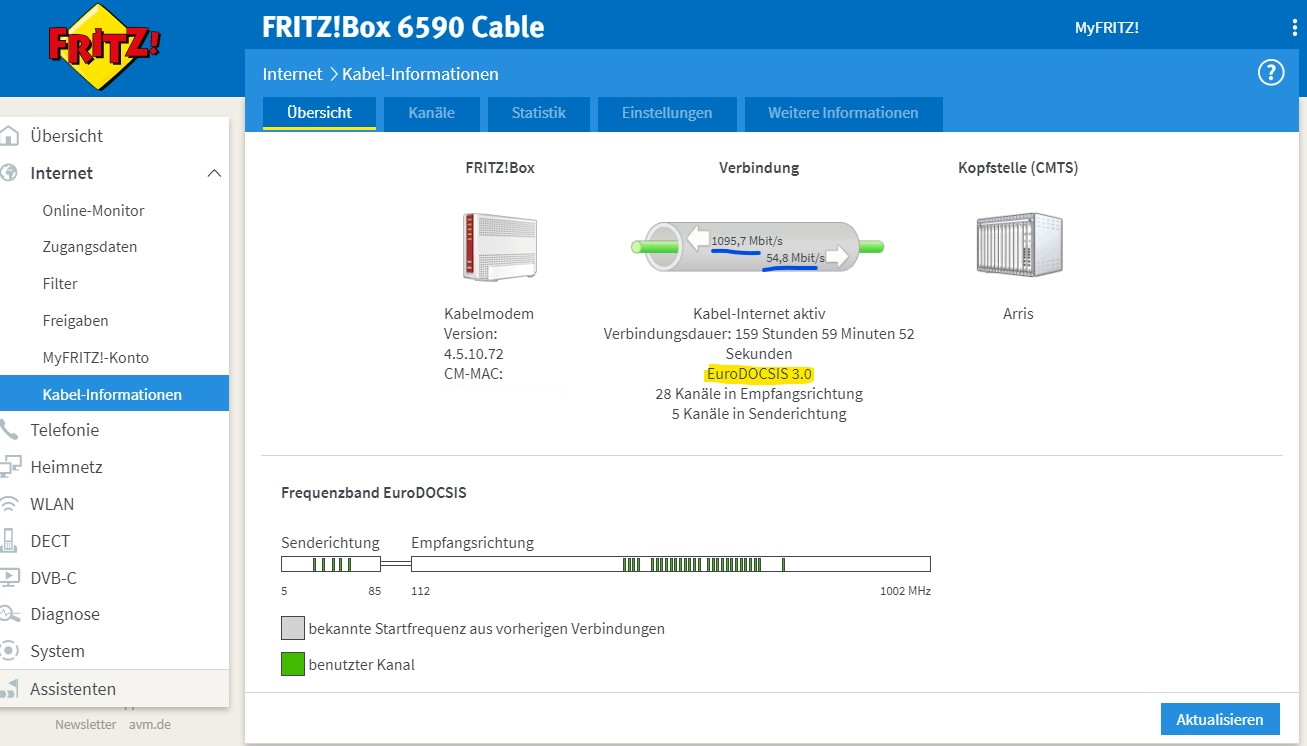Switch to the Kanäle tab
The width and height of the screenshot is (1307, 746).
click(431, 113)
